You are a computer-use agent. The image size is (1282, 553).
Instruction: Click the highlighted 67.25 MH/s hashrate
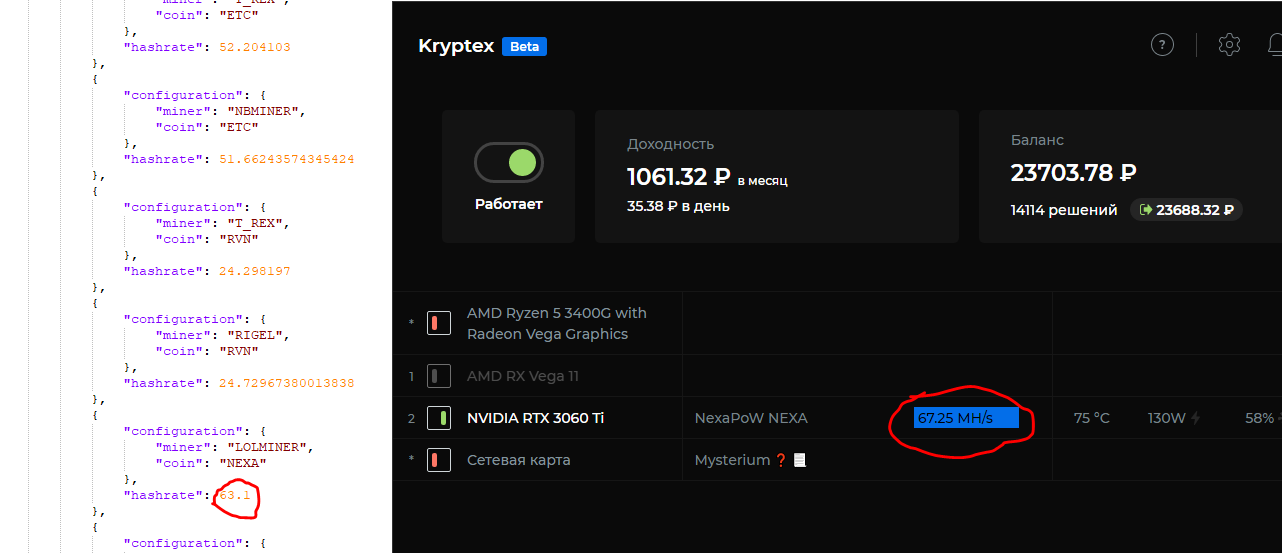pos(966,418)
